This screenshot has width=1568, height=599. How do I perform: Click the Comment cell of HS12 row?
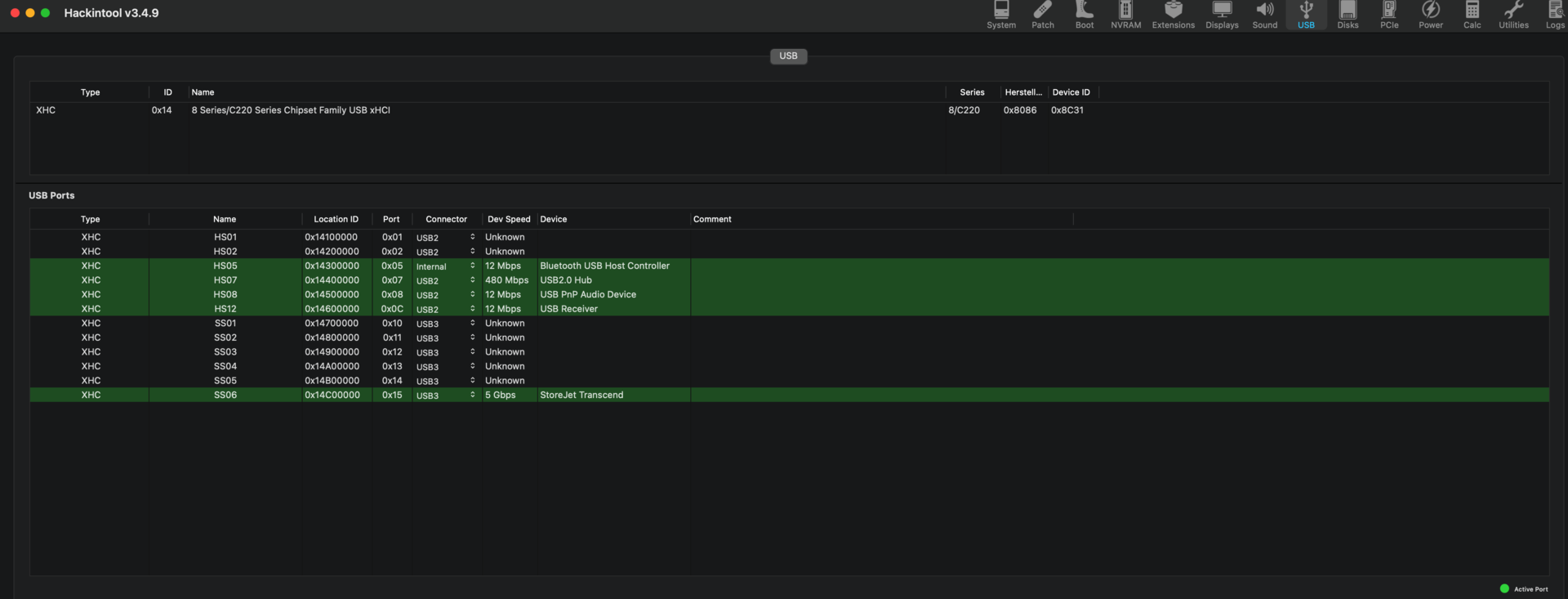point(880,309)
